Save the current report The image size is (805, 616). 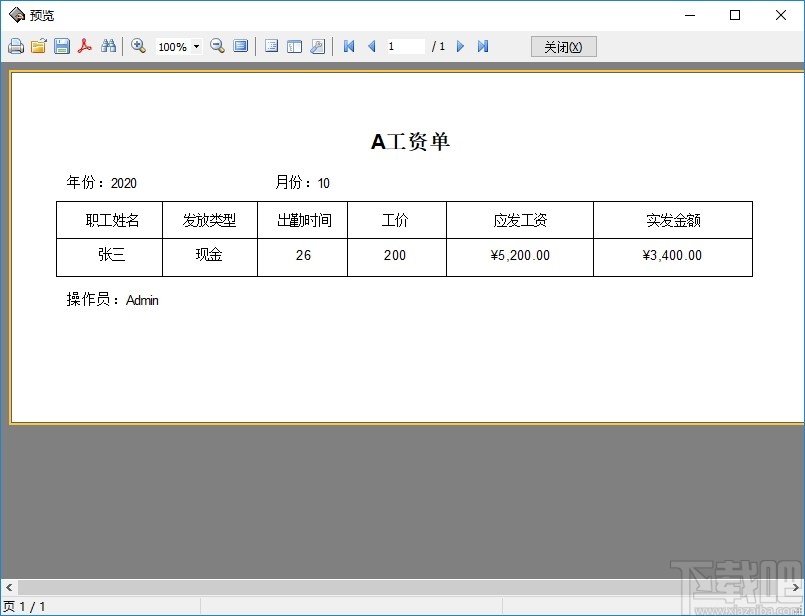pos(61,46)
